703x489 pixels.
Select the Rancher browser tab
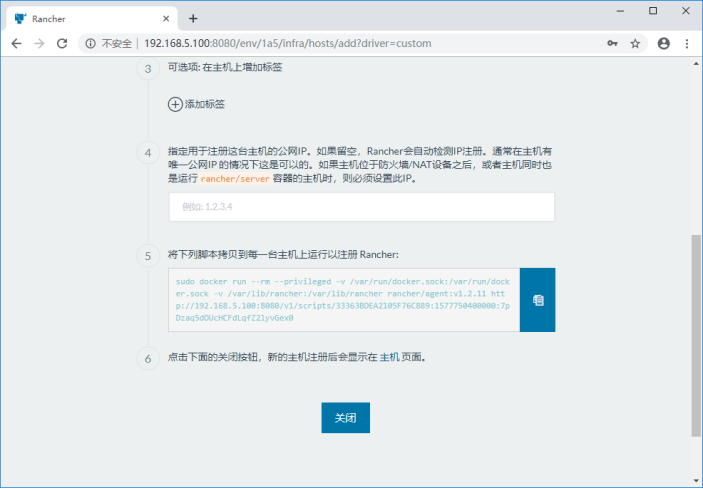click(x=92, y=18)
